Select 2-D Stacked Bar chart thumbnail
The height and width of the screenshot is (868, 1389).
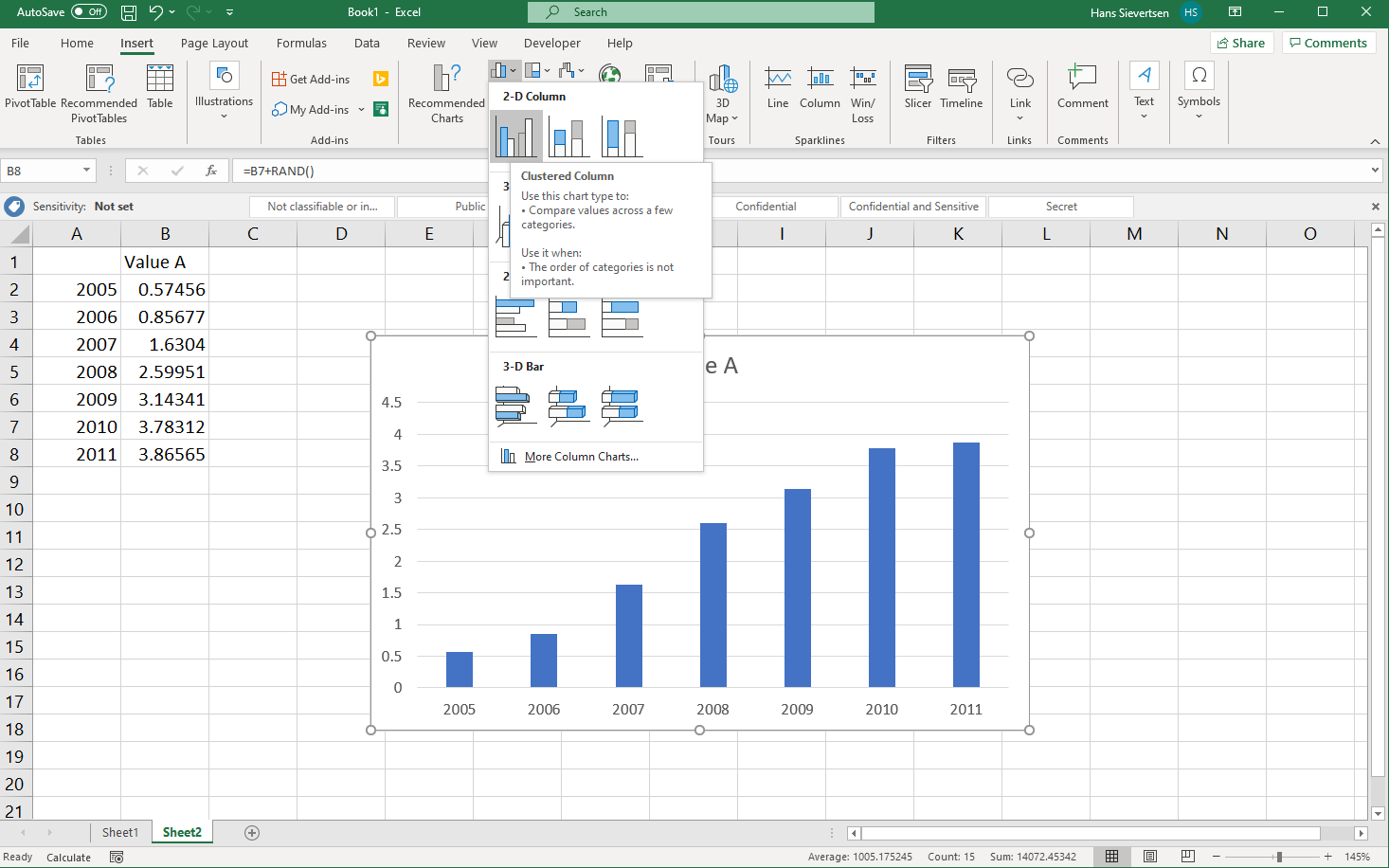pos(568,317)
